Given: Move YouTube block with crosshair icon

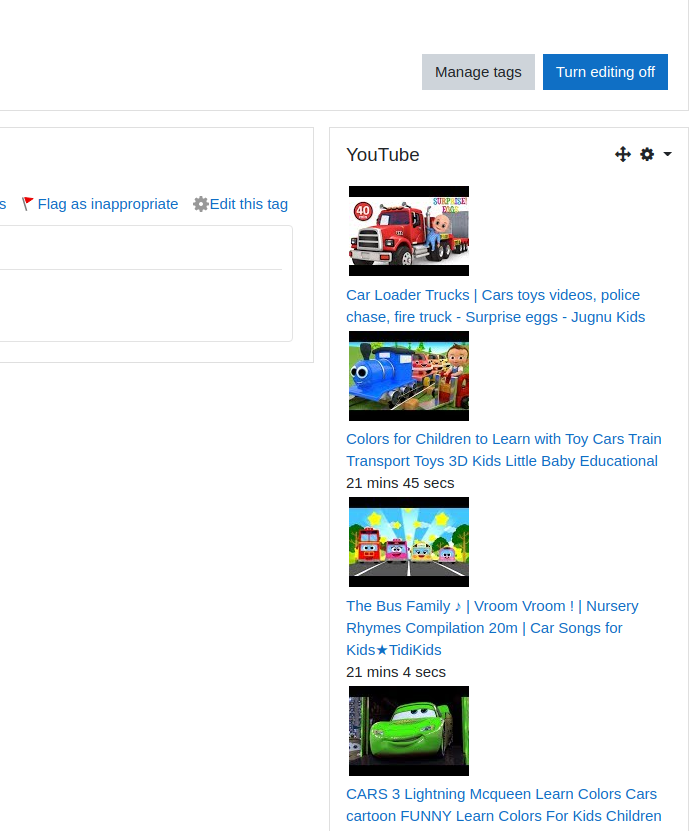Looking at the screenshot, I should click(x=623, y=154).
